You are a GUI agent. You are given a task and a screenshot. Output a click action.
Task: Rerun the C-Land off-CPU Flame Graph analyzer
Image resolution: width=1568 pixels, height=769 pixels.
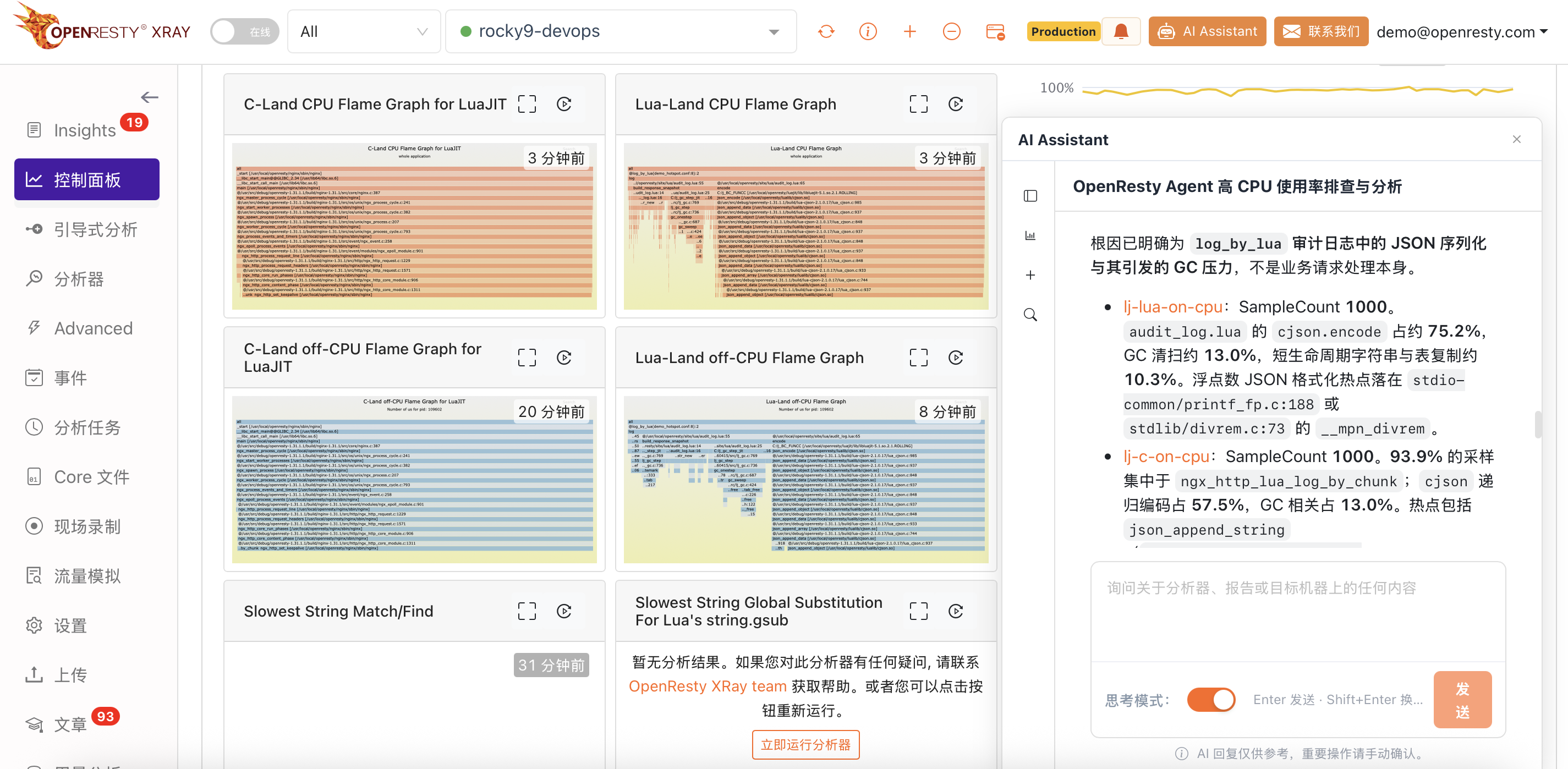click(x=564, y=358)
